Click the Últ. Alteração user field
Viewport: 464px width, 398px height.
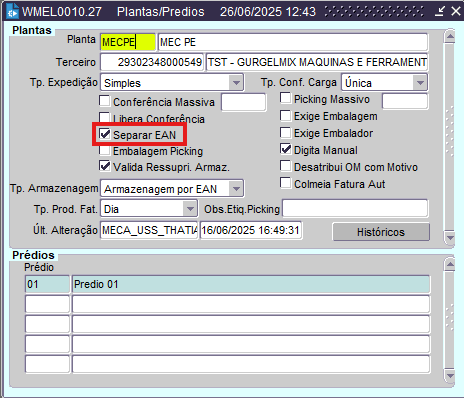pyautogui.click(x=149, y=230)
